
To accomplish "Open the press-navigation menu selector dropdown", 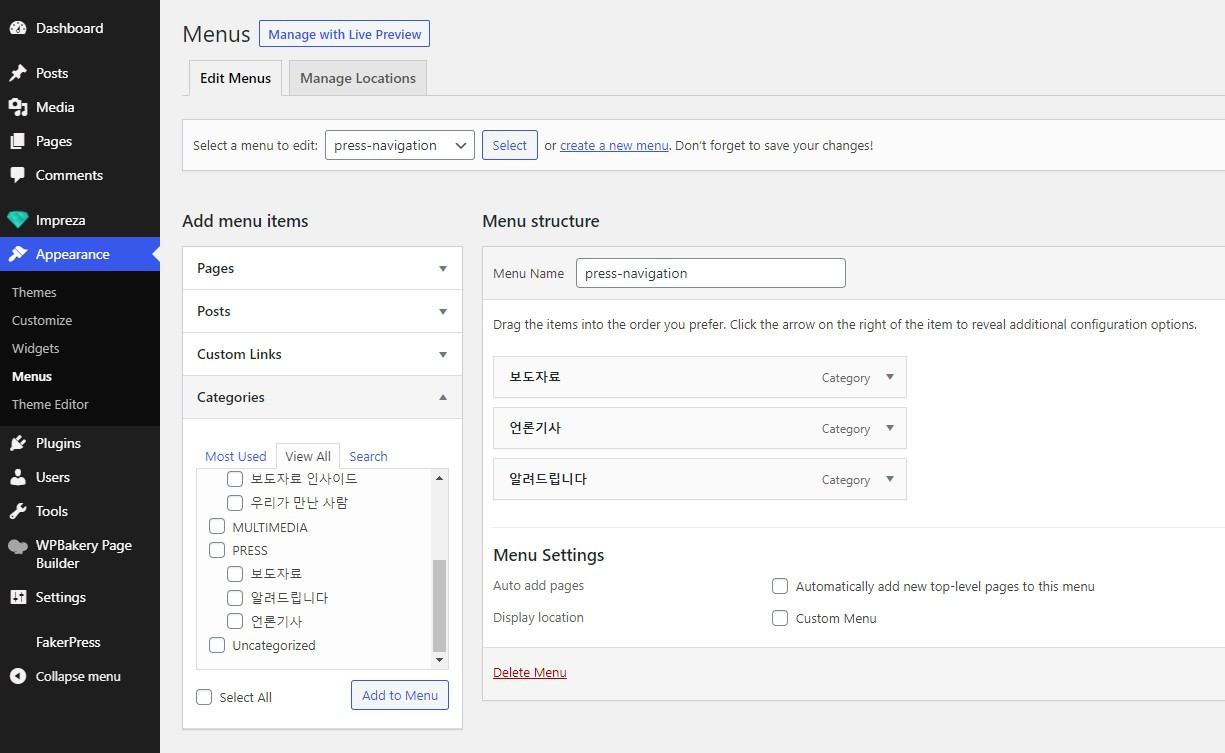I will [x=399, y=145].
